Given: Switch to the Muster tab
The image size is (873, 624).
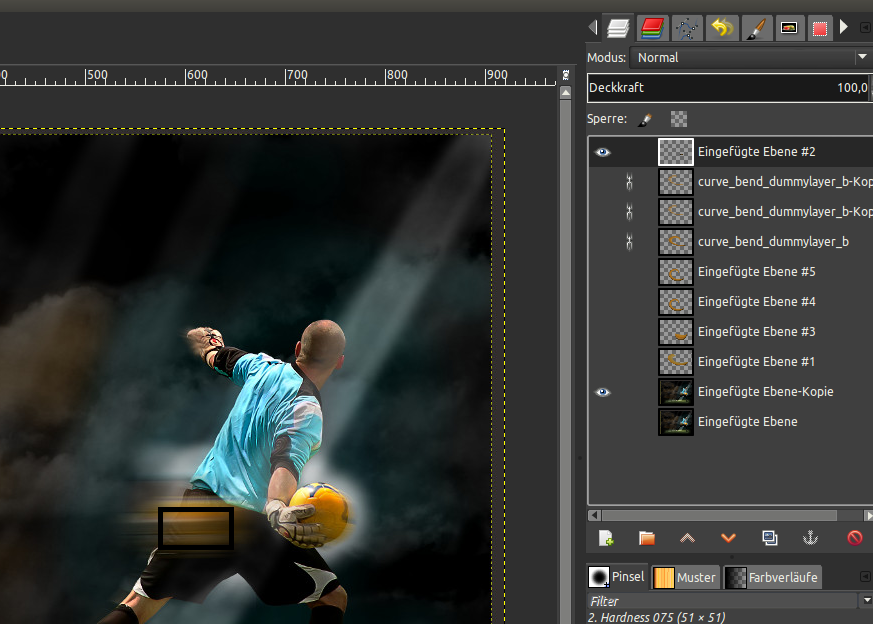Looking at the screenshot, I should (x=686, y=577).
